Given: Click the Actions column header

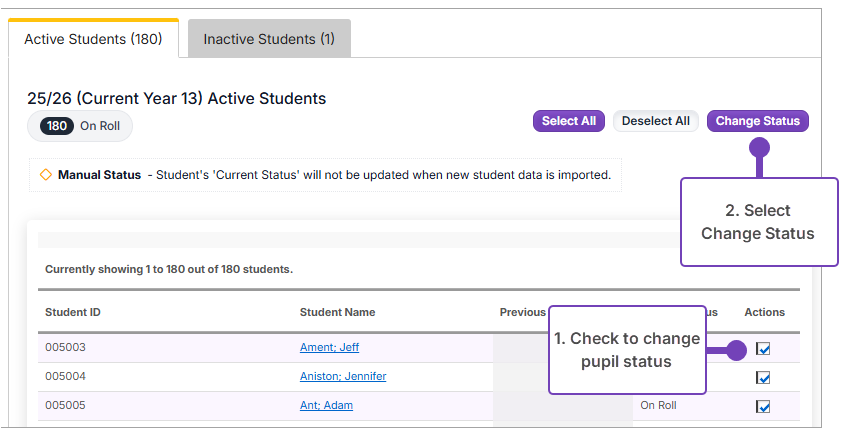Looking at the screenshot, I should click(x=764, y=313).
